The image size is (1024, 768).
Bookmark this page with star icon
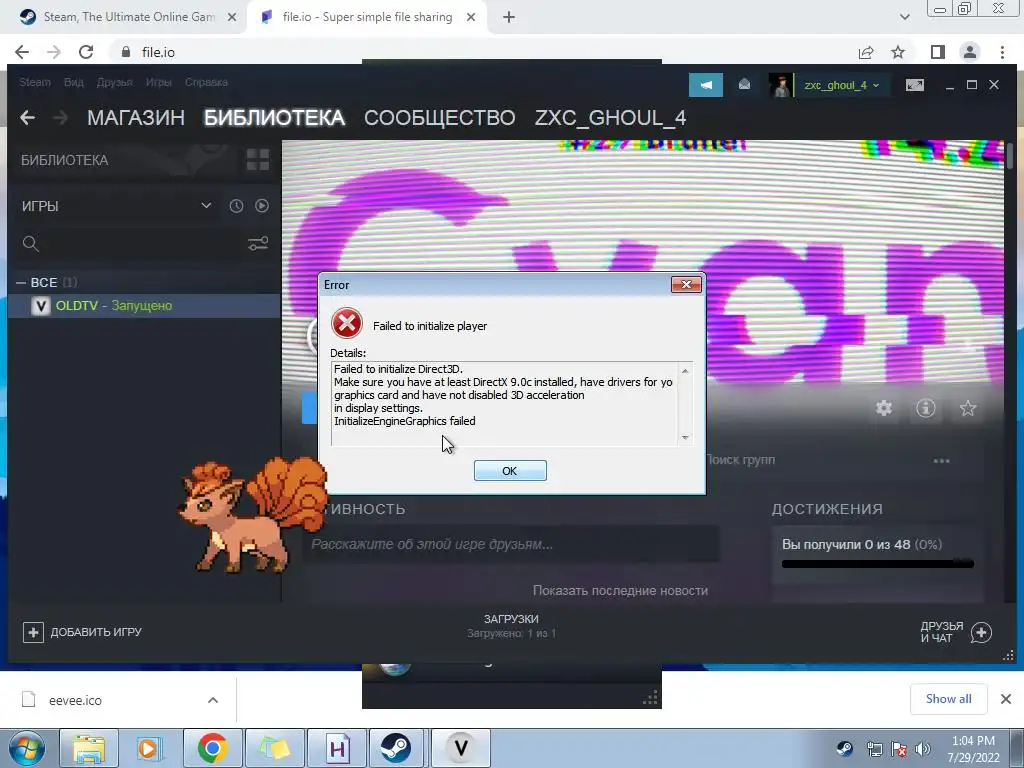(898, 52)
